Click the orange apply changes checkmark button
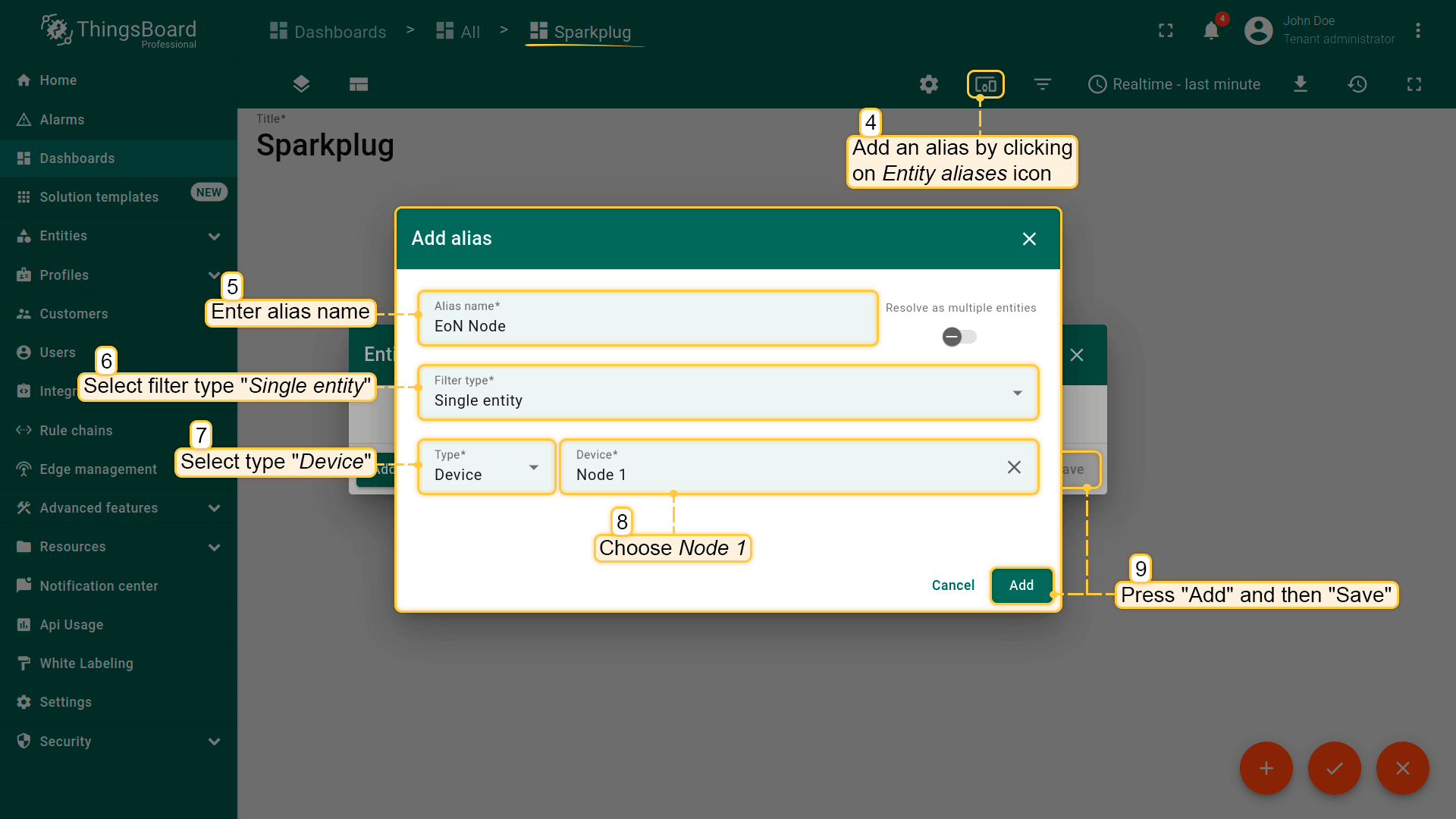 (x=1334, y=768)
